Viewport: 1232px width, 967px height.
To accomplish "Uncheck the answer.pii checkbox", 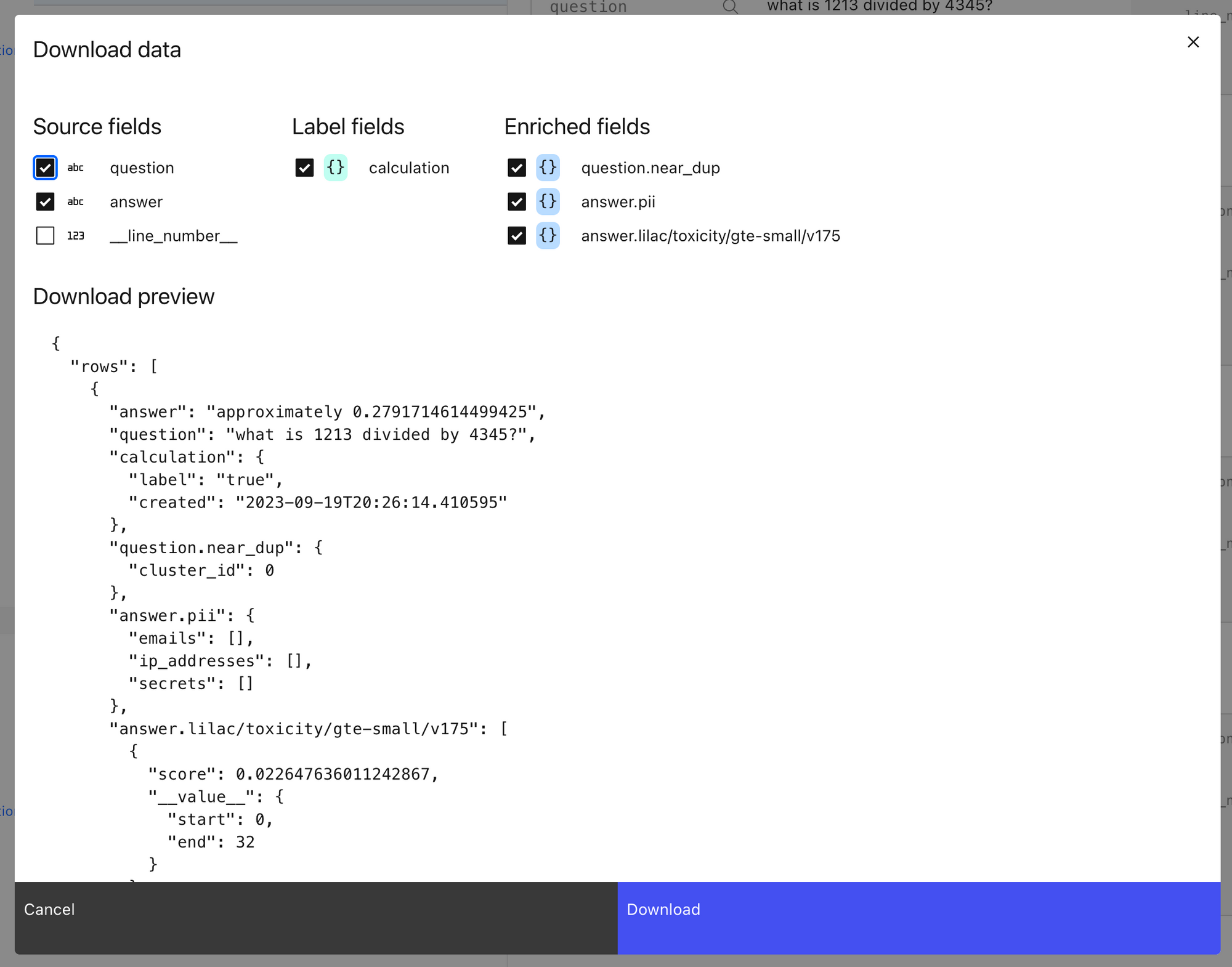I will pyautogui.click(x=517, y=202).
